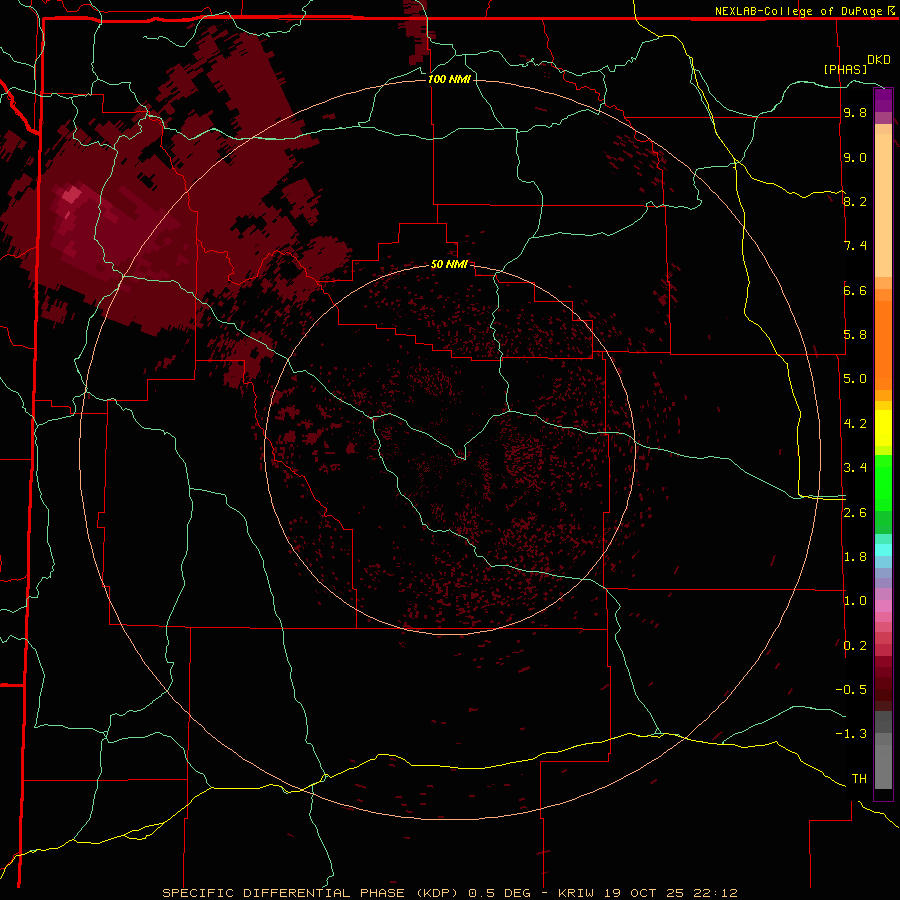900x900 pixels.
Task: Click the -1.3 value on the legend
Action: (851, 734)
